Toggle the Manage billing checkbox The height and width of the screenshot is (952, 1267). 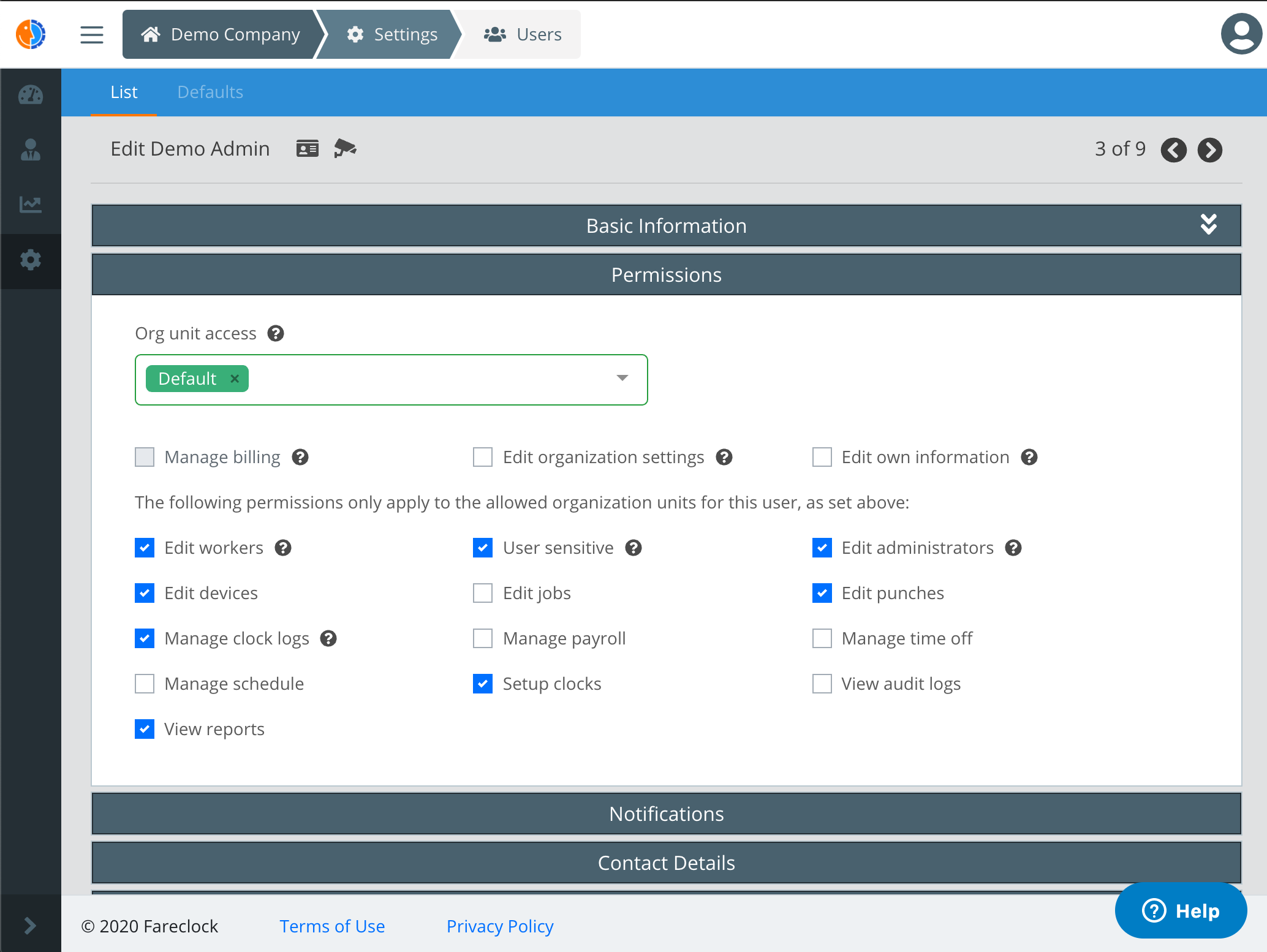click(145, 457)
